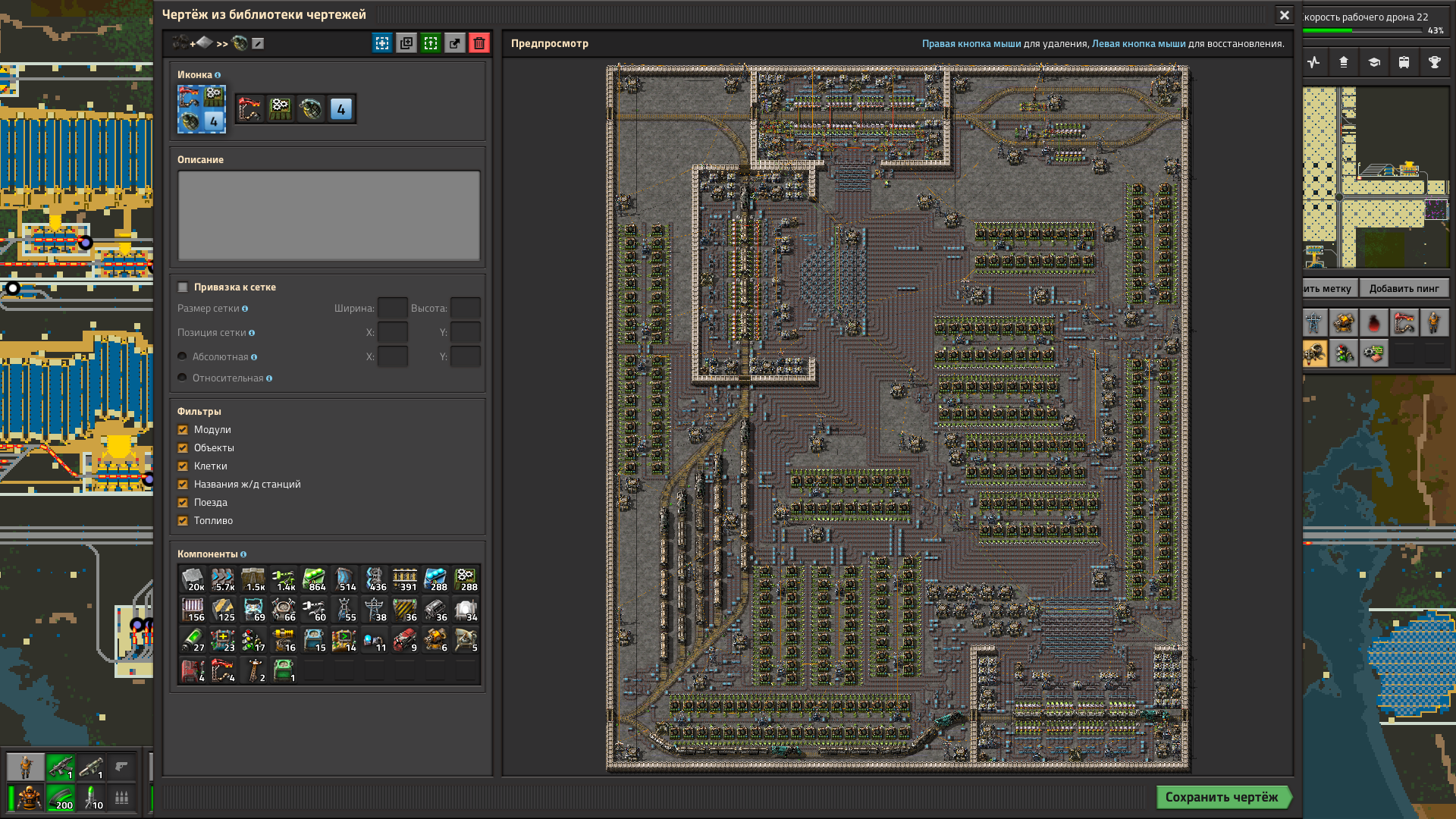Image resolution: width=1456 pixels, height=819 pixels.
Task: Click the express splitter component showing 436
Action: (375, 579)
